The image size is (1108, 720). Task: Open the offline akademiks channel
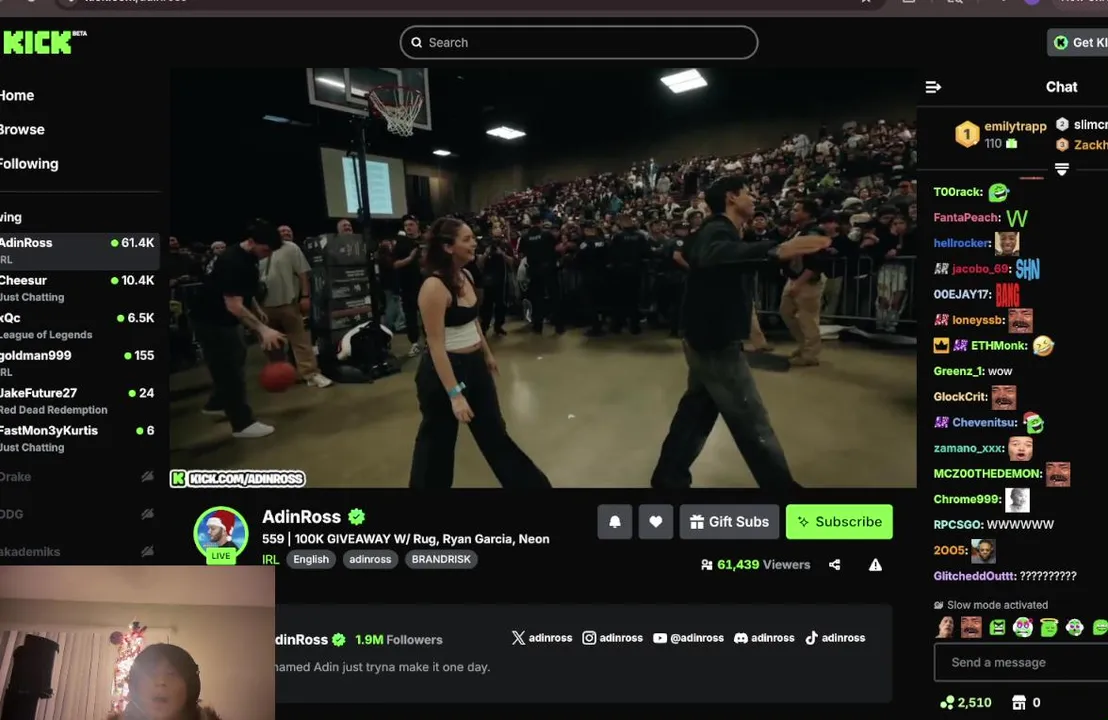click(79, 551)
